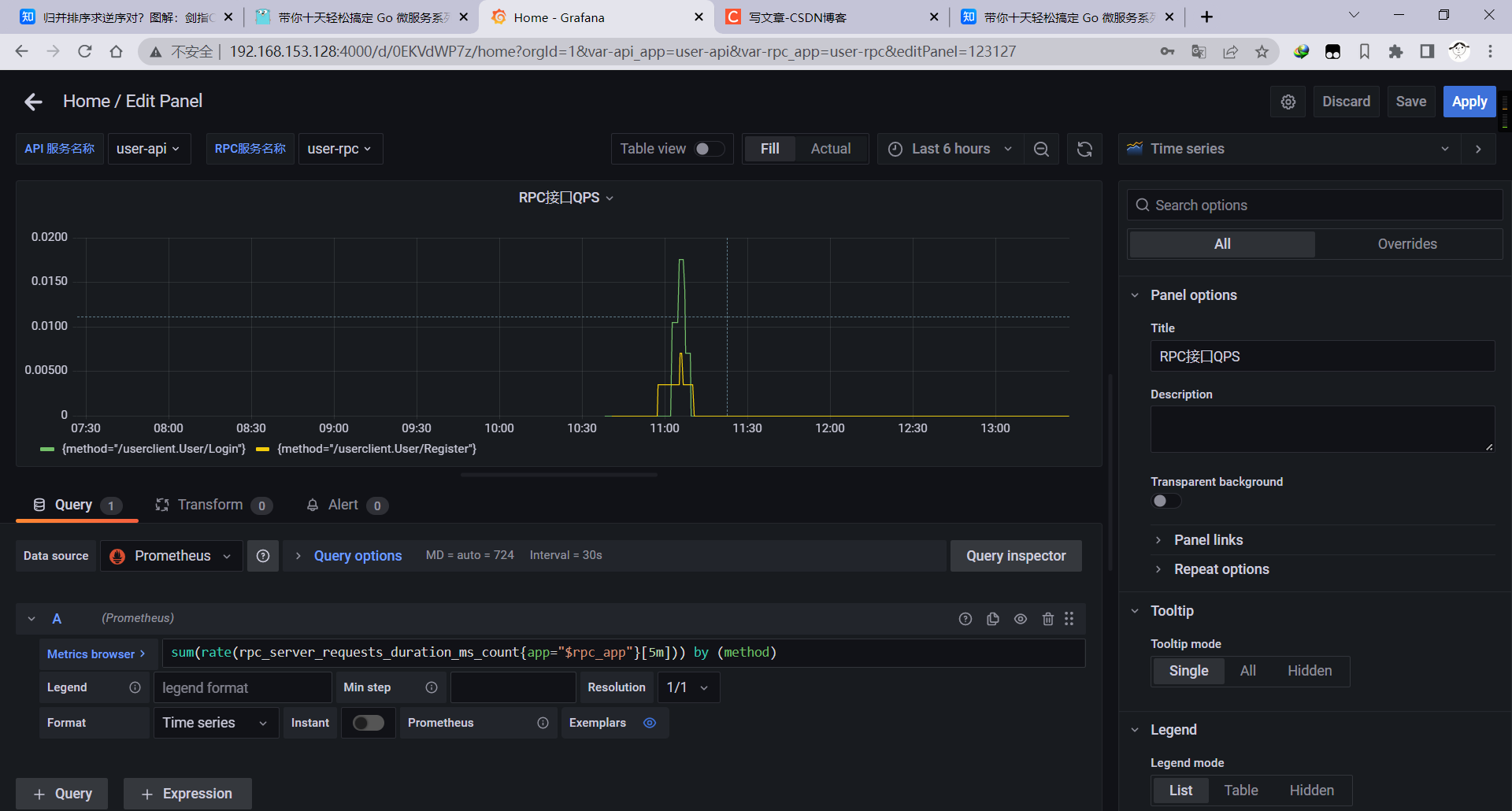Set legend mode to Table
The height and width of the screenshot is (811, 1512).
[1240, 791]
